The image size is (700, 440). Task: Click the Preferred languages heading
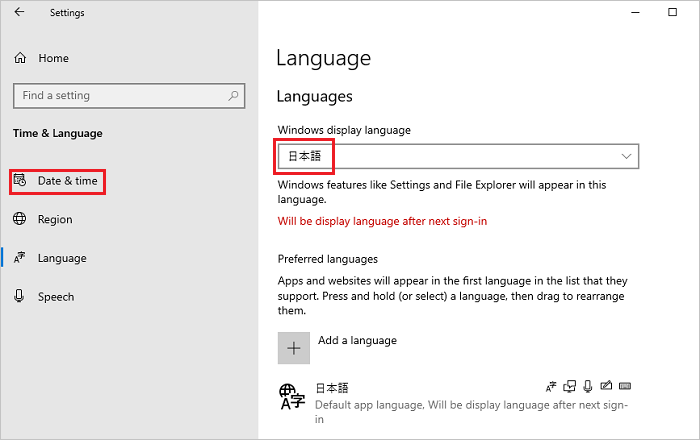tap(328, 259)
